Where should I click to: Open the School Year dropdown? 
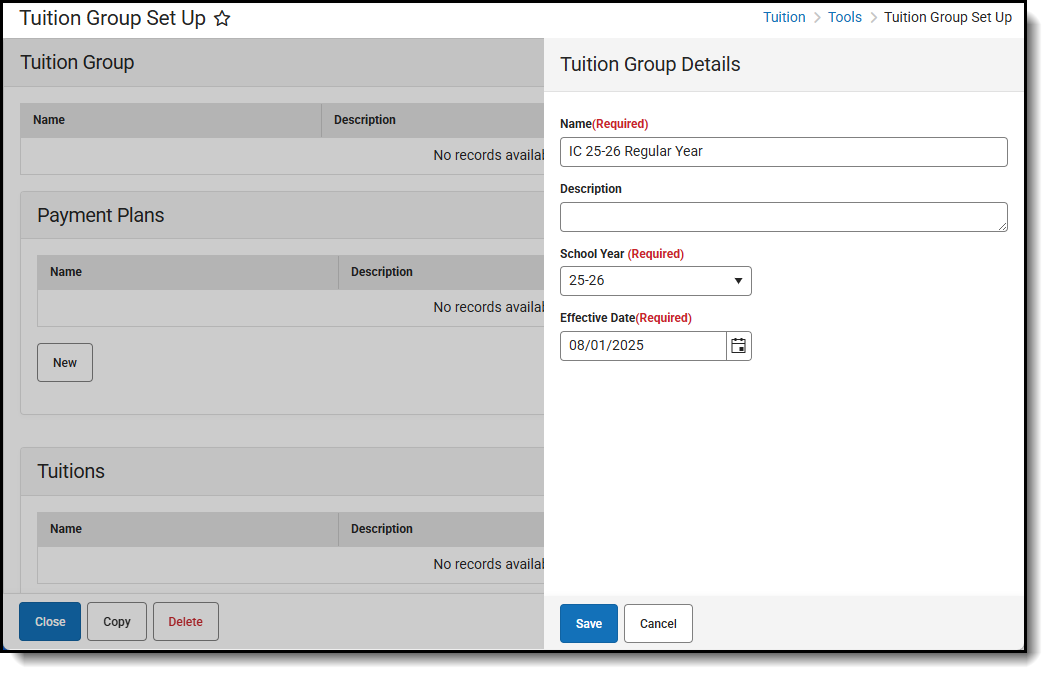click(655, 281)
